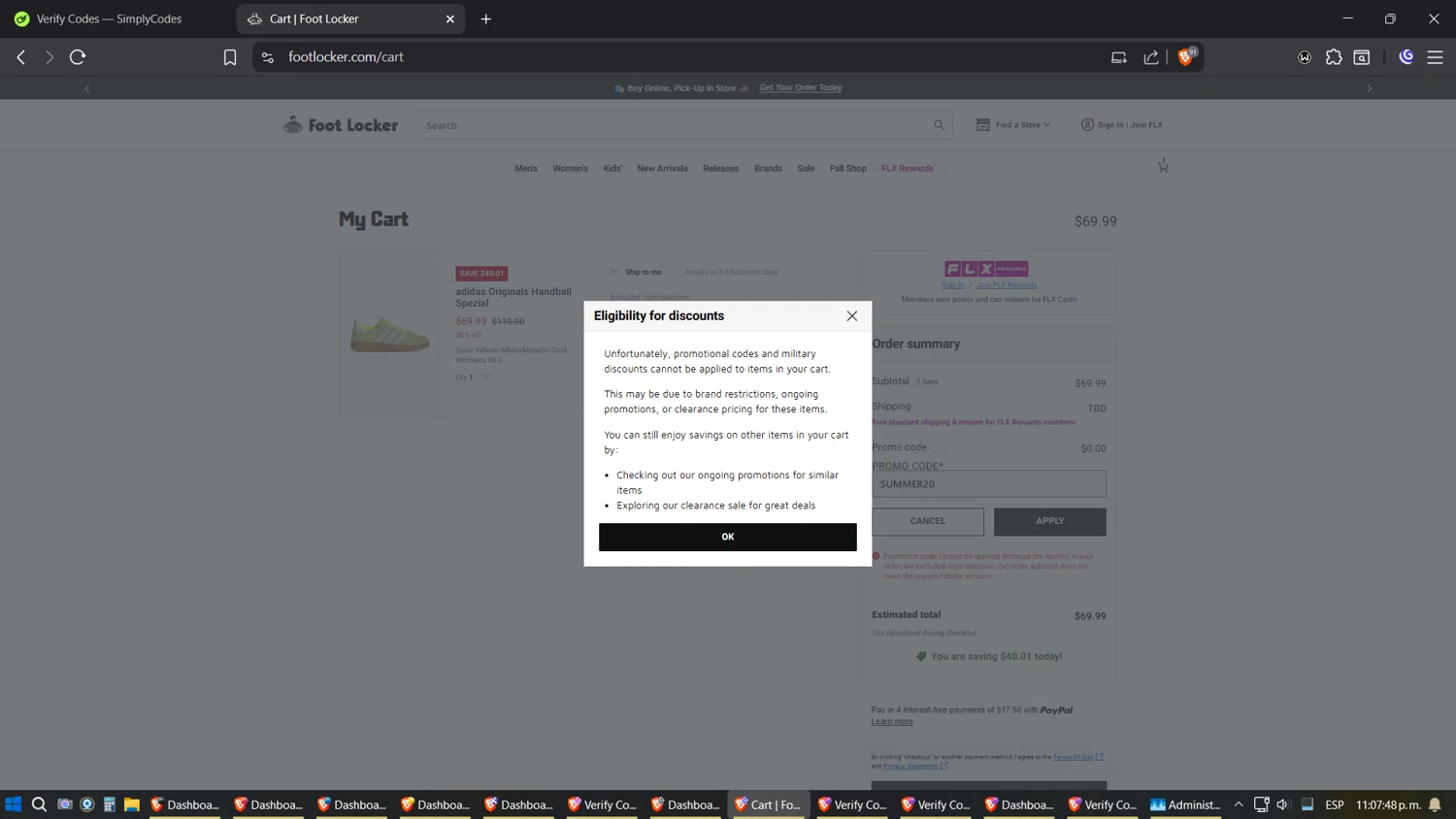1456x819 pixels.
Task: Open the Brave Wallet icon
Action: [x=1305, y=57]
